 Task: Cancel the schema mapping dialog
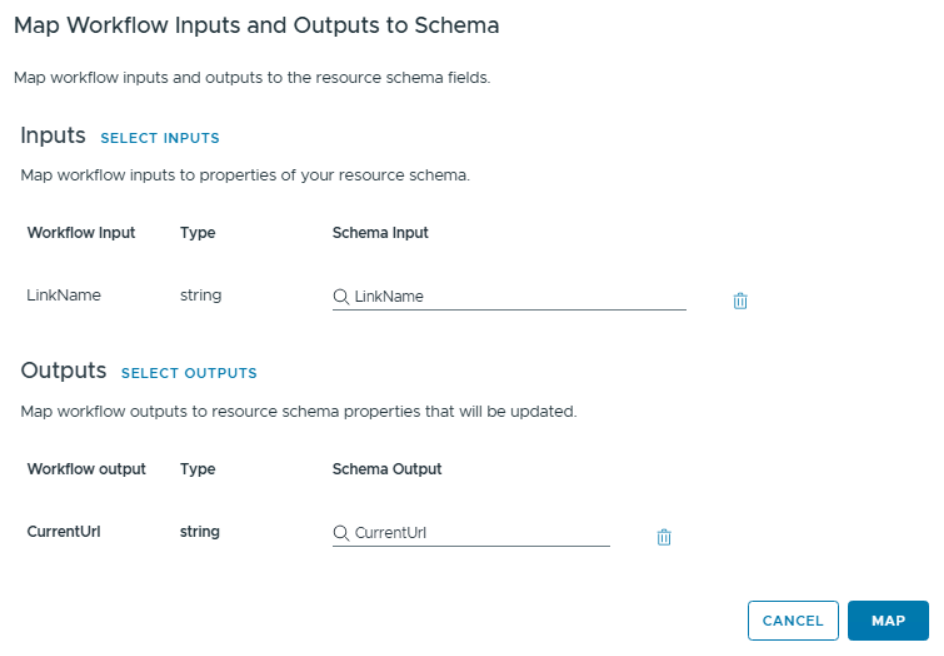pyautogui.click(x=792, y=620)
